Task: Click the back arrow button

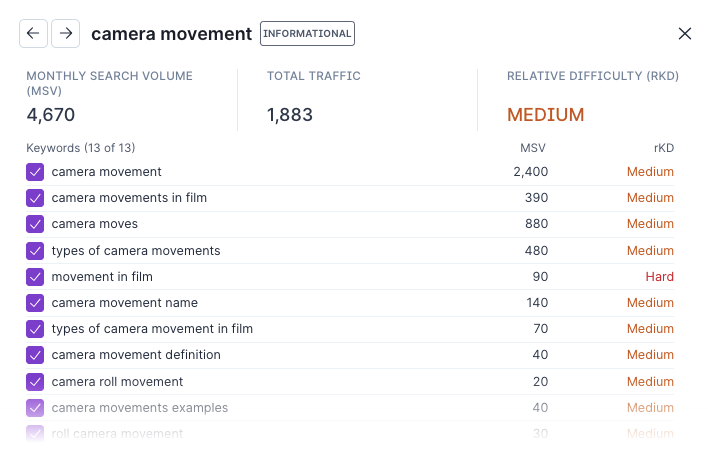Action: (33, 33)
